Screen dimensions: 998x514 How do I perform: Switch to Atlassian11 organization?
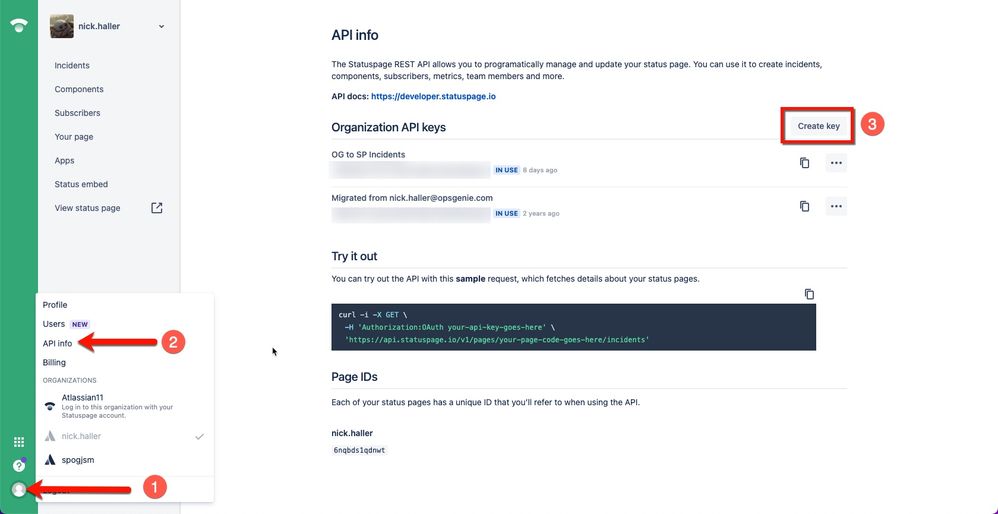[x=125, y=406]
